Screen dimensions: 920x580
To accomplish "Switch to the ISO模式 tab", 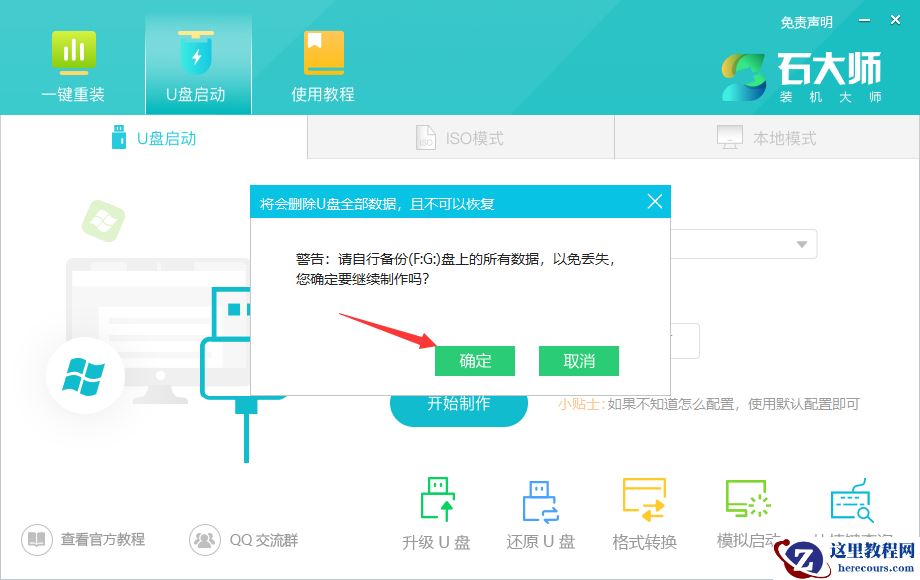I will point(460,137).
